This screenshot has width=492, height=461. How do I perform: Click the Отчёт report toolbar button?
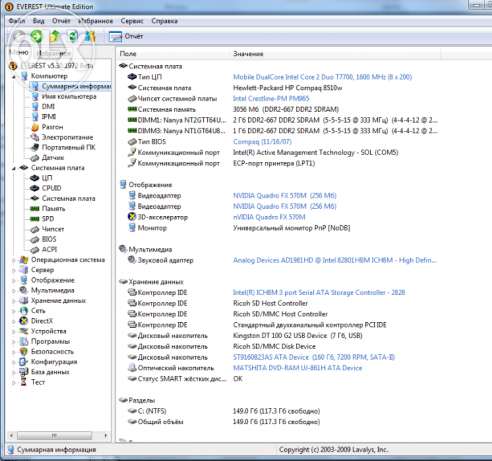126,36
